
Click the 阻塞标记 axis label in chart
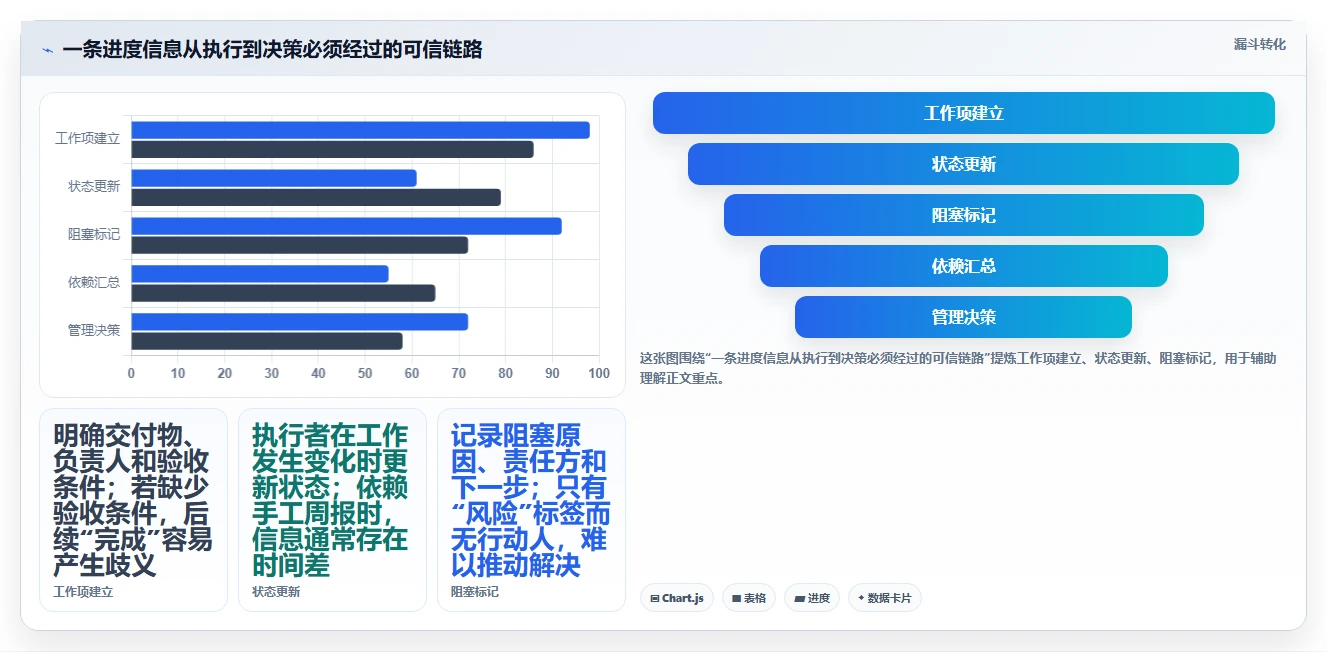pyautogui.click(x=94, y=235)
